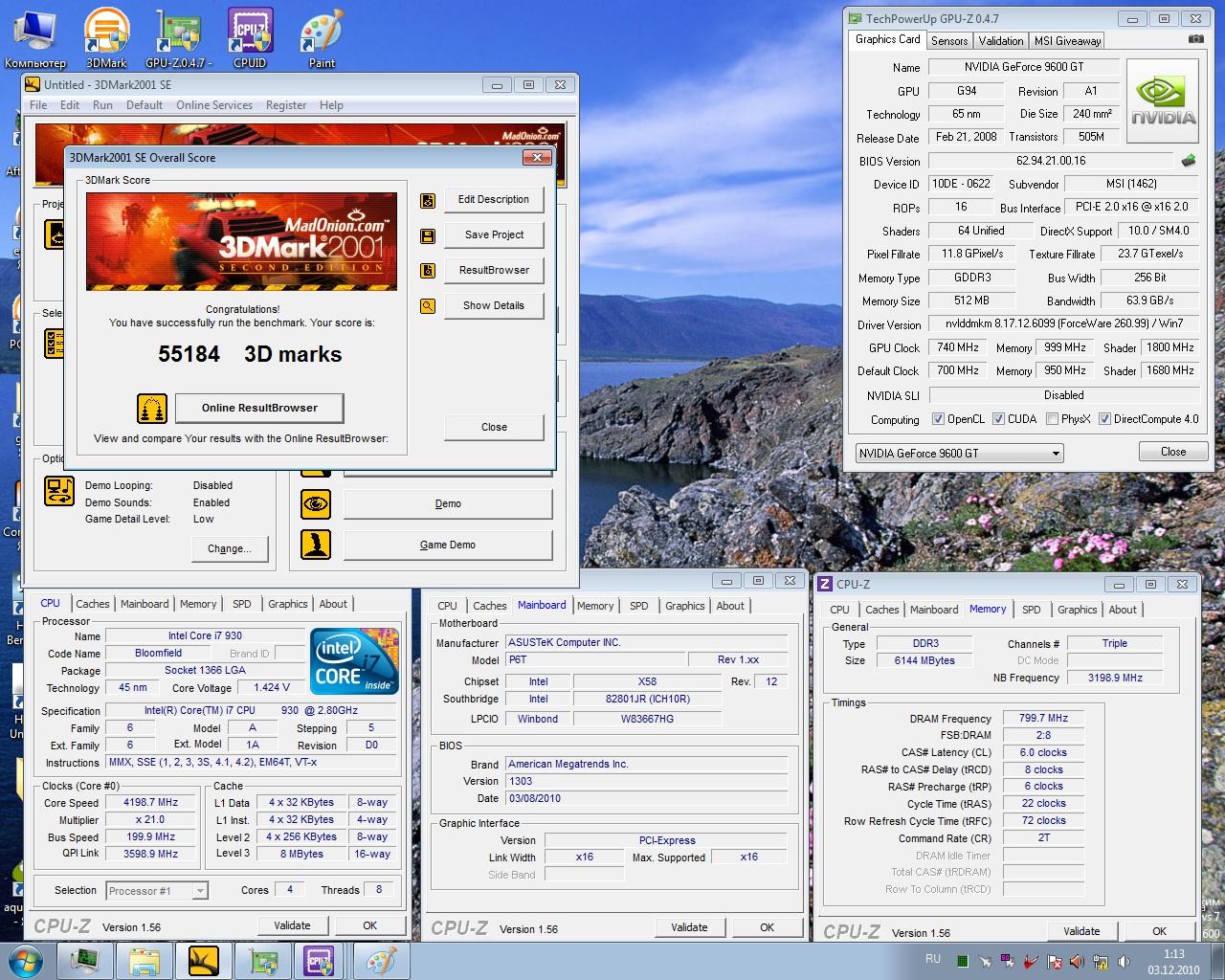Image resolution: width=1225 pixels, height=980 pixels.
Task: Click the clock showing 1:13 in tray
Action: (x=1173, y=954)
